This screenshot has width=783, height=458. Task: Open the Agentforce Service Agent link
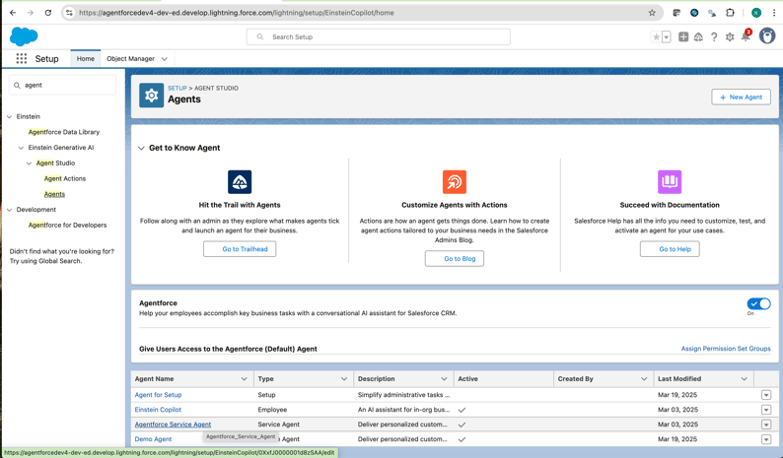tap(173, 424)
